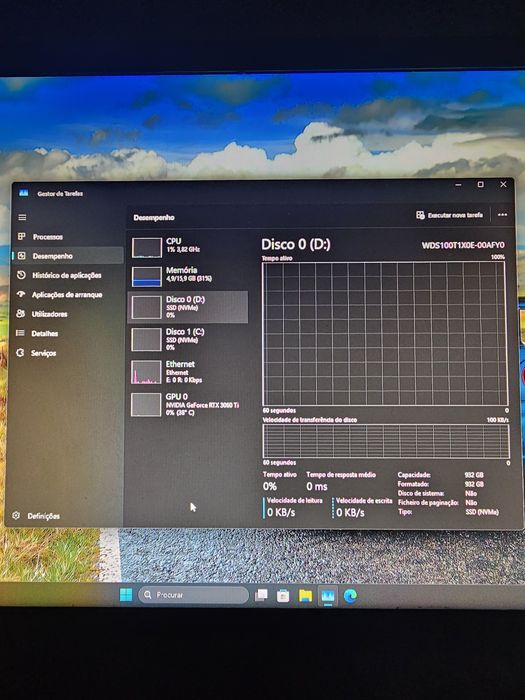The image size is (525, 700).
Task: Click the Processos sidebar icon
Action: point(21,236)
